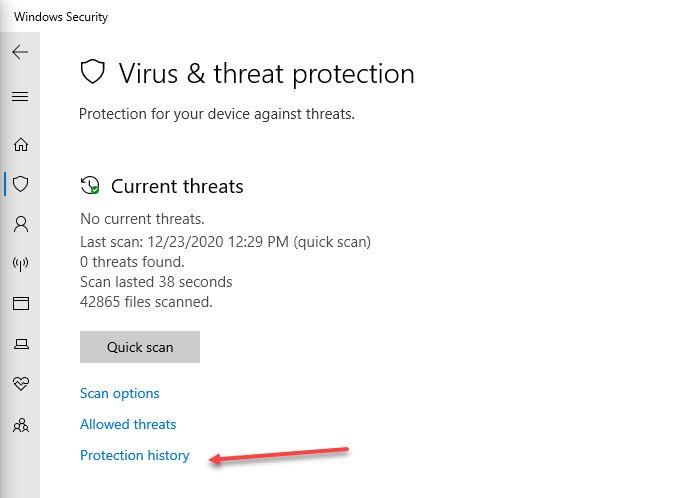Open Device performance & health heart icon
700x498 pixels.
pyautogui.click(x=20, y=384)
